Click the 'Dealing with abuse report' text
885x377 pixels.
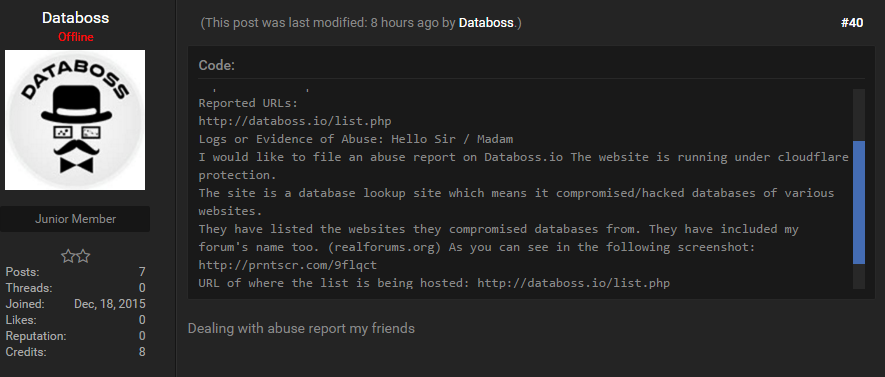click(301, 328)
